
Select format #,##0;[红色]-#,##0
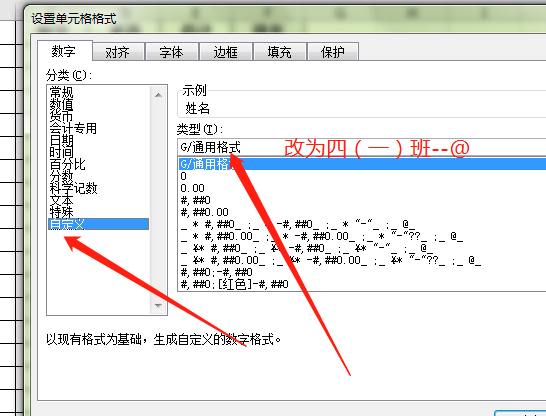362,284
